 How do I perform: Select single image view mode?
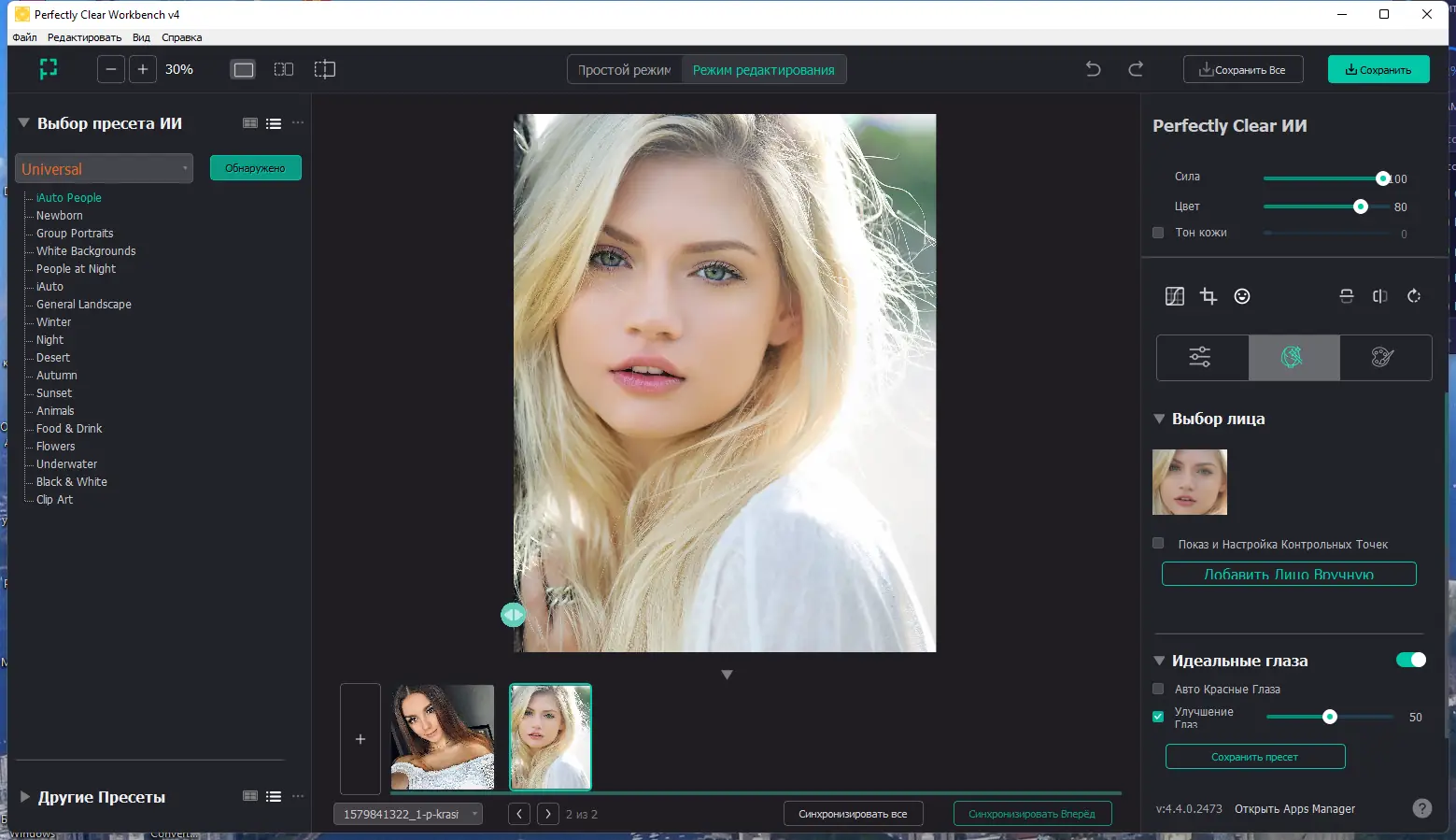point(243,69)
